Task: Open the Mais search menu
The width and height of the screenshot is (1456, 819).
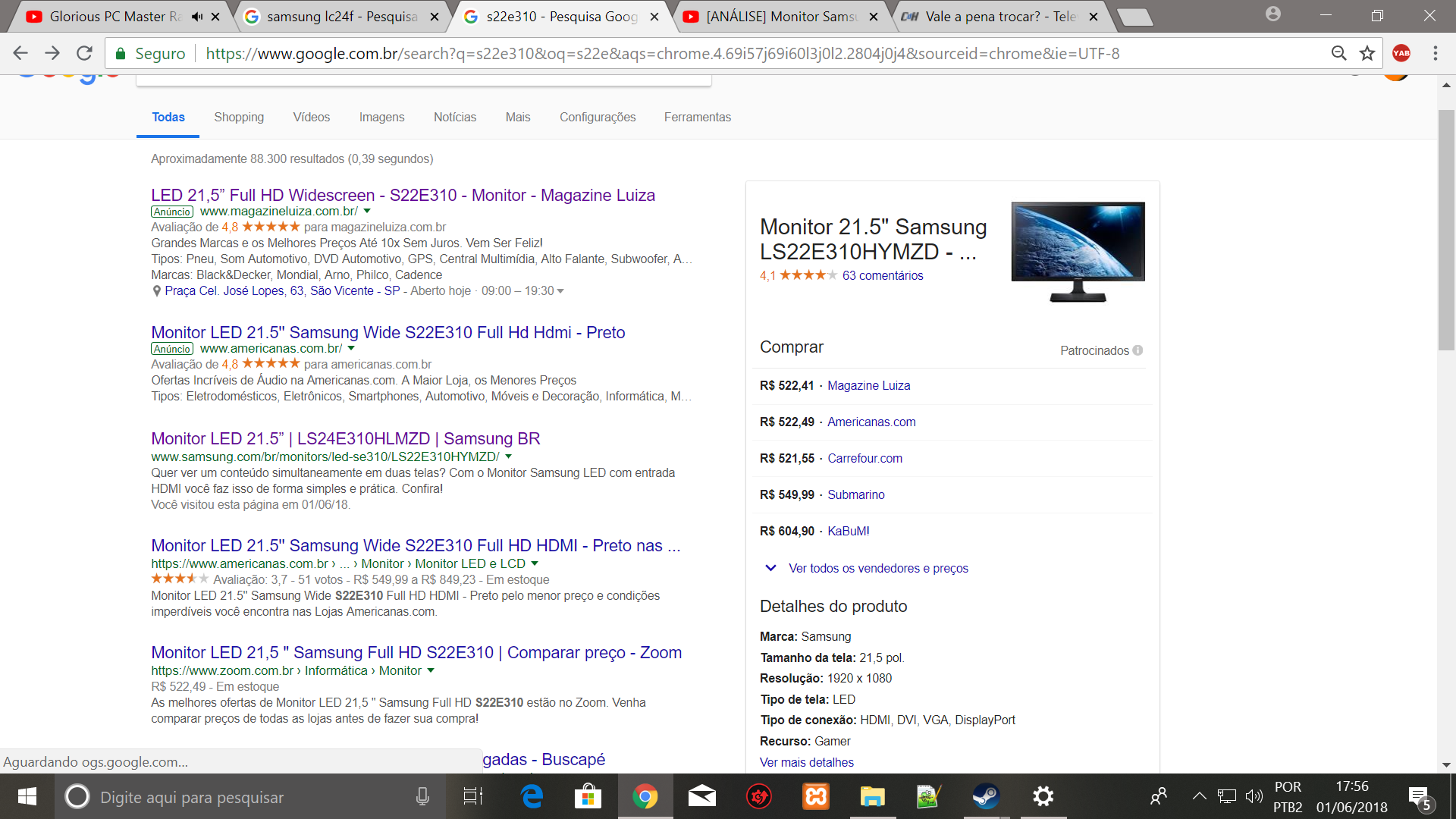Action: 518,117
